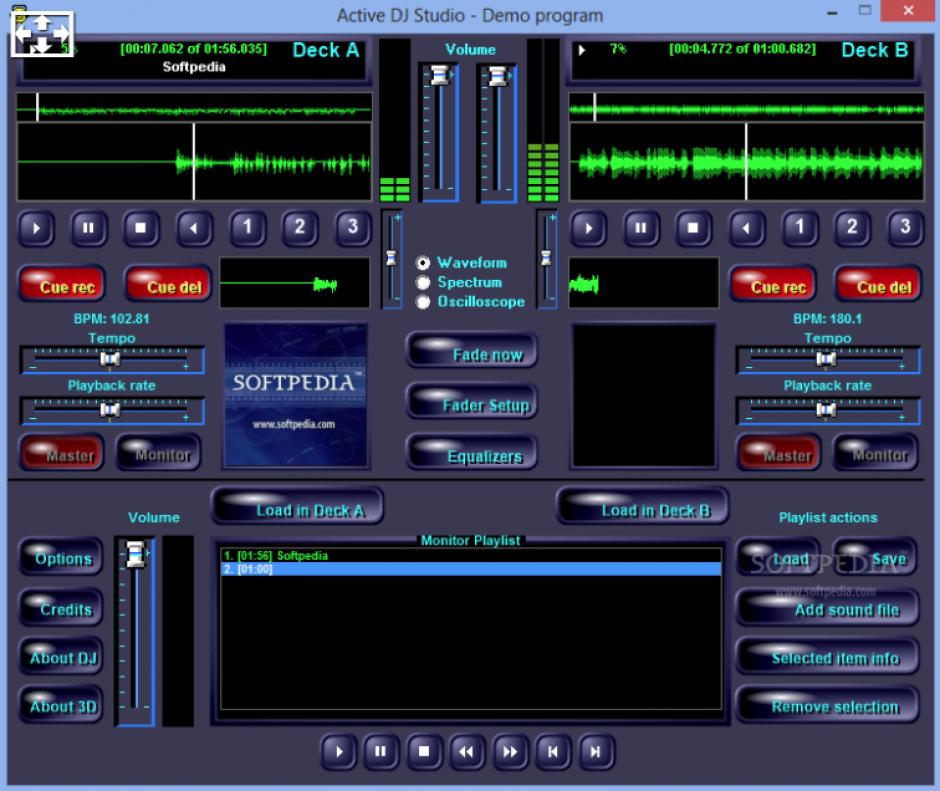The height and width of the screenshot is (791, 940).
Task: Record a cue on Deck A
Action: click(x=62, y=284)
